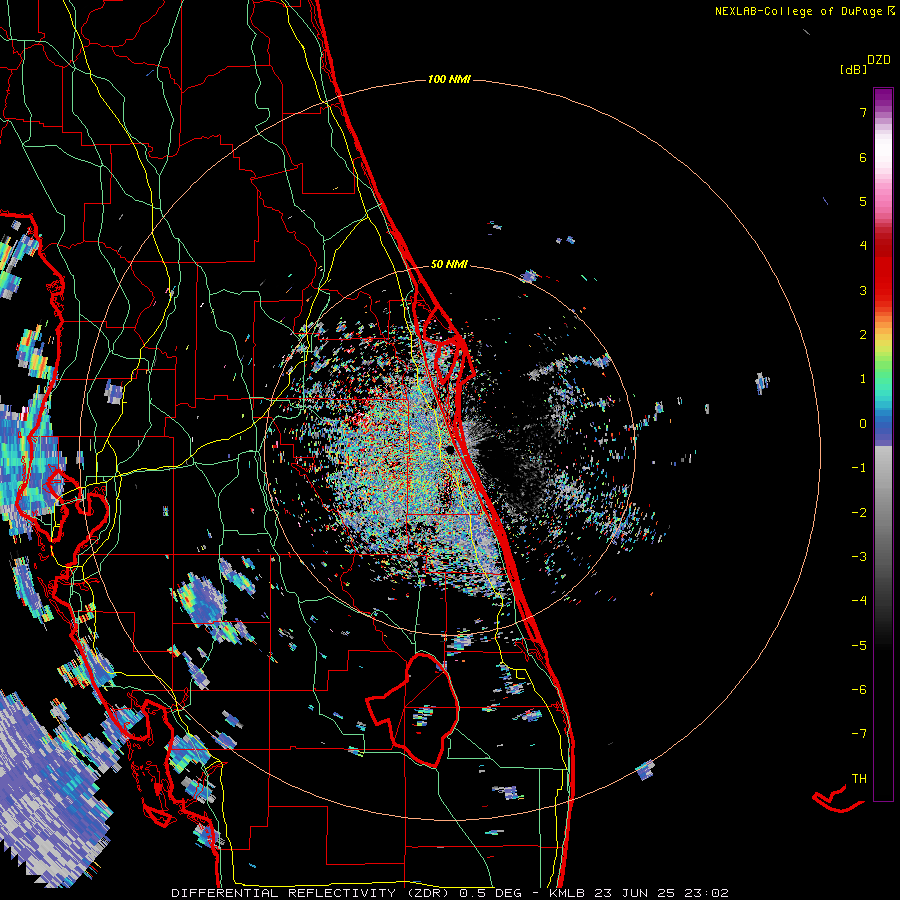900x900 pixels.
Task: Click the 1 value on the color scale
Action: 863,379
